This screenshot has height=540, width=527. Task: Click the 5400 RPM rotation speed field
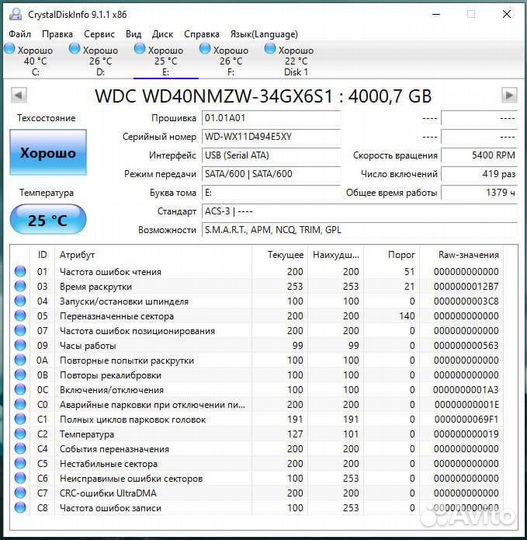coord(479,155)
